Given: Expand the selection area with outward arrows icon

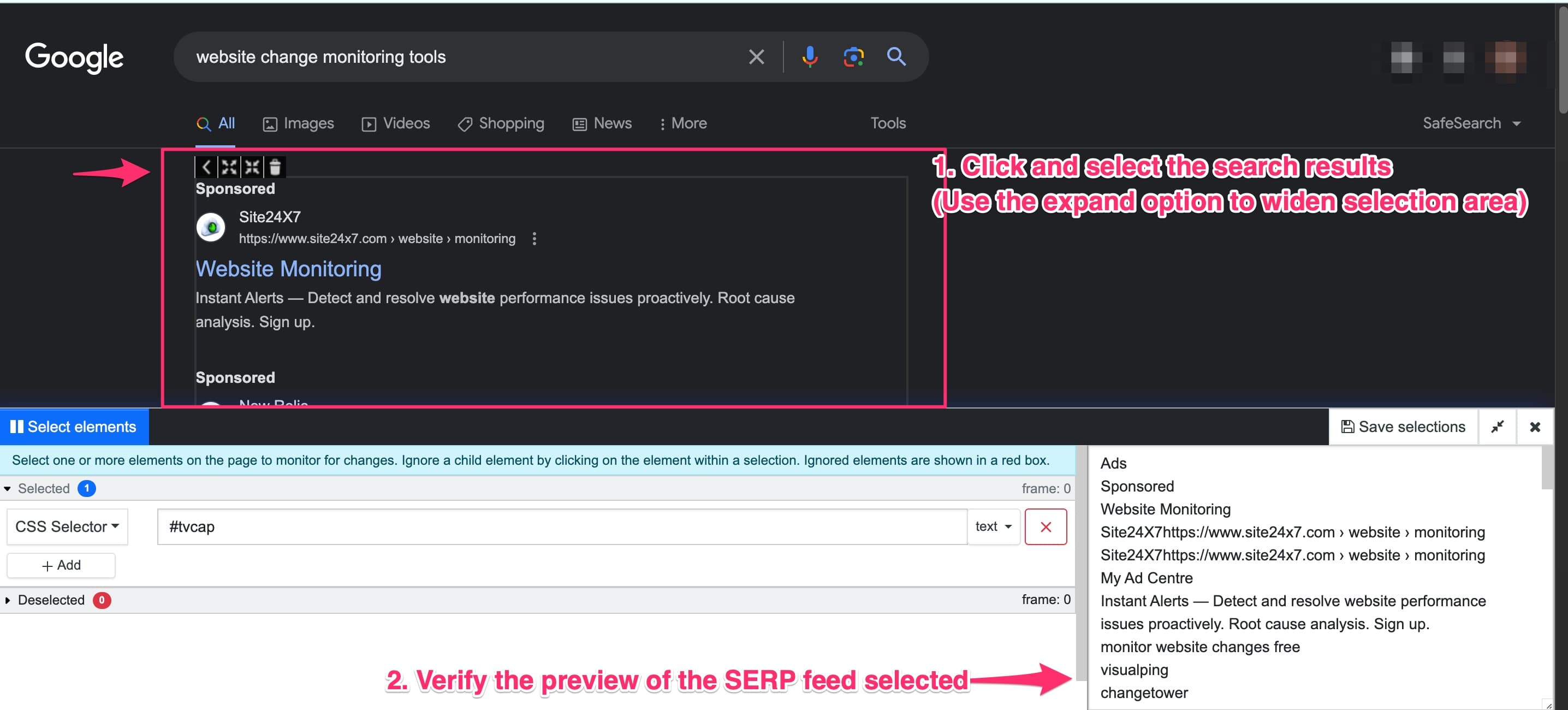Looking at the screenshot, I should 229,167.
